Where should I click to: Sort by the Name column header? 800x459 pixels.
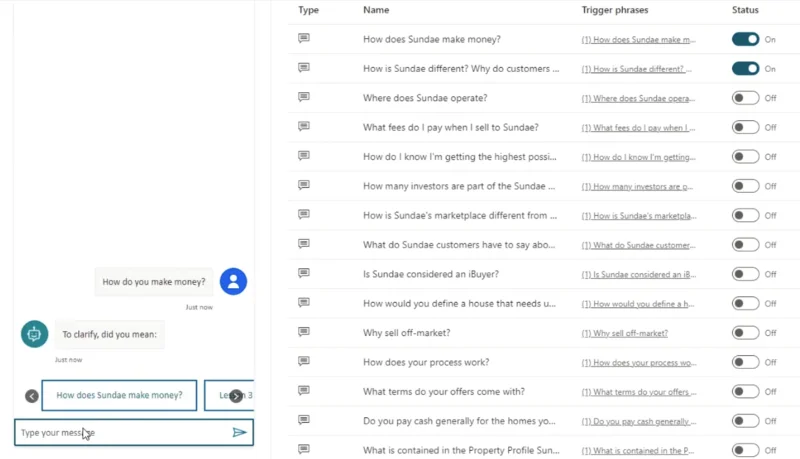tap(376, 10)
